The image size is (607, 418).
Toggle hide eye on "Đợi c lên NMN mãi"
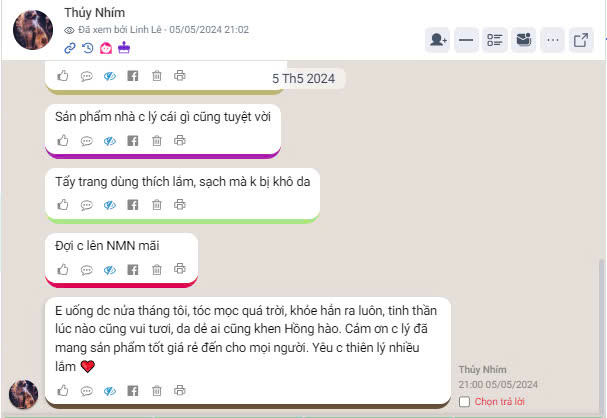tap(110, 270)
